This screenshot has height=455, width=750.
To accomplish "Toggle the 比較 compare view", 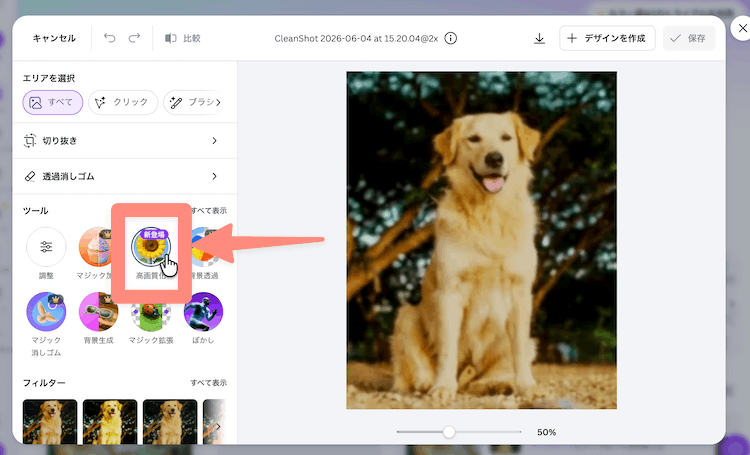I will click(x=183, y=38).
